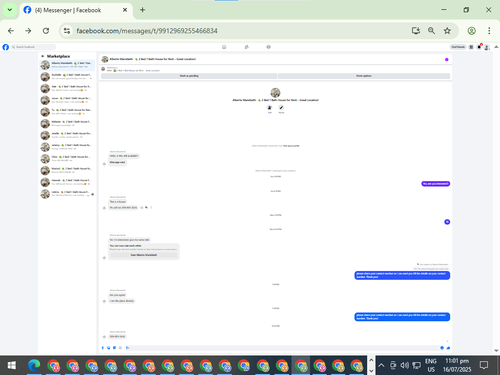Click the purple 'Yes, are you interested?' message bubble

436,184
